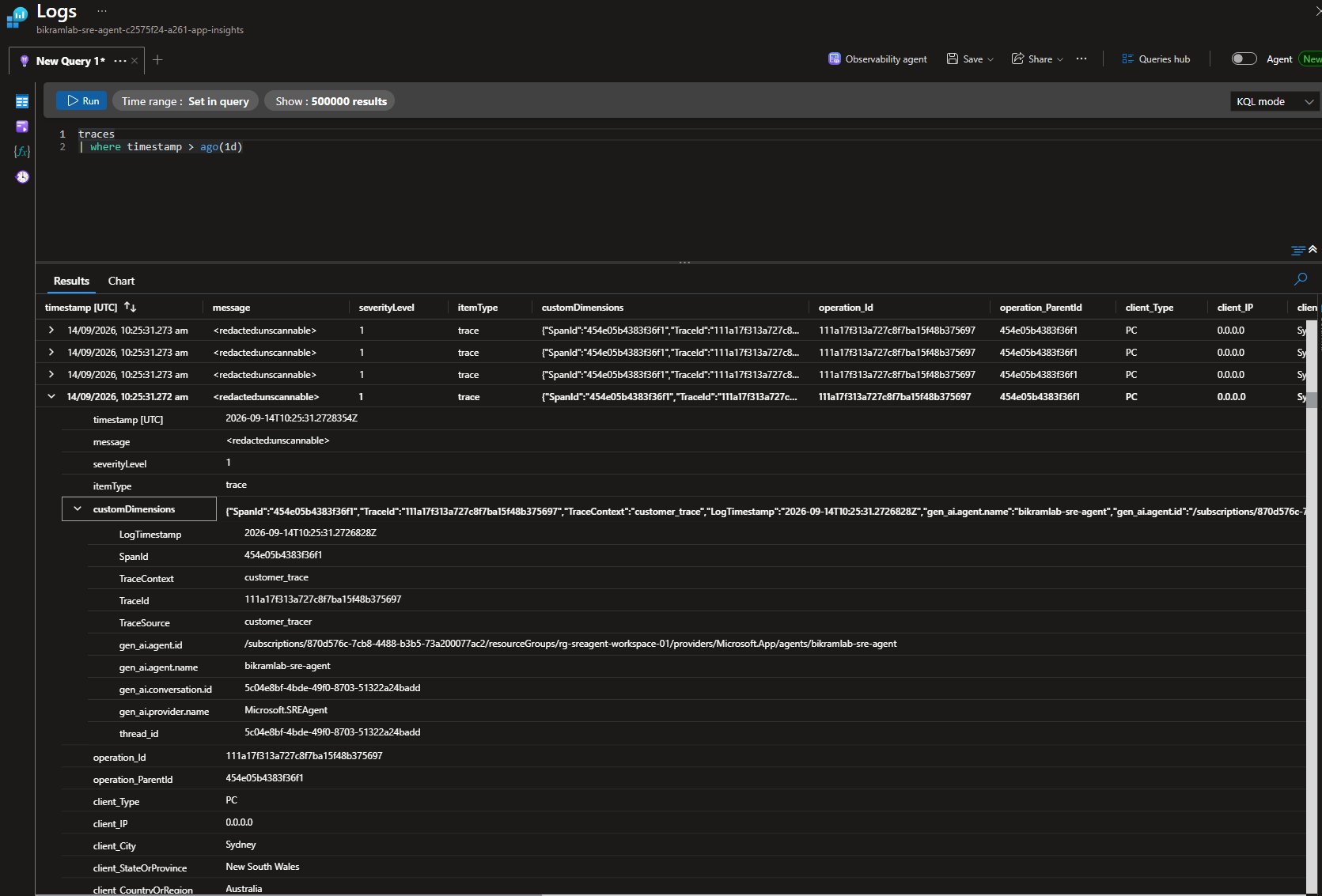Expand the first 10:25:31.273 result row
Screen dimensions: 1322x896
[x=51, y=330]
